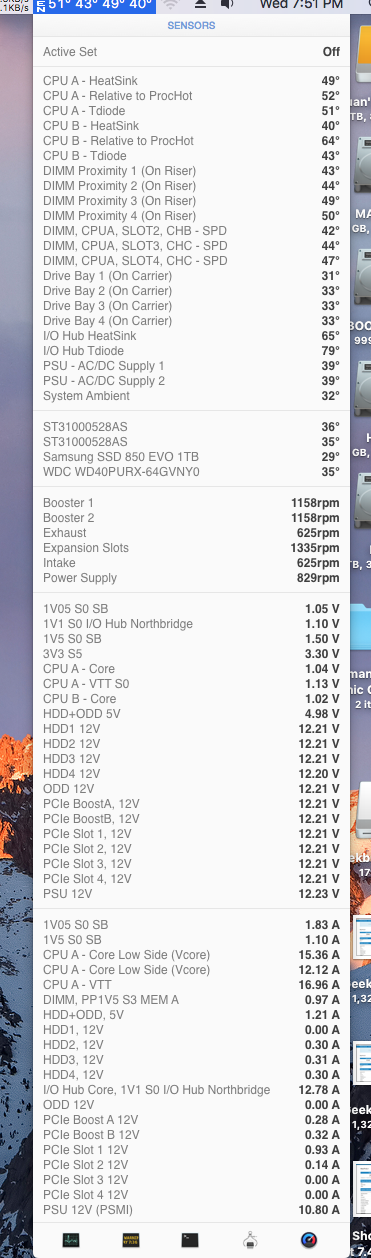Click the temperature readings in the menu bar
The image size is (371, 1258).
click(x=97, y=5)
